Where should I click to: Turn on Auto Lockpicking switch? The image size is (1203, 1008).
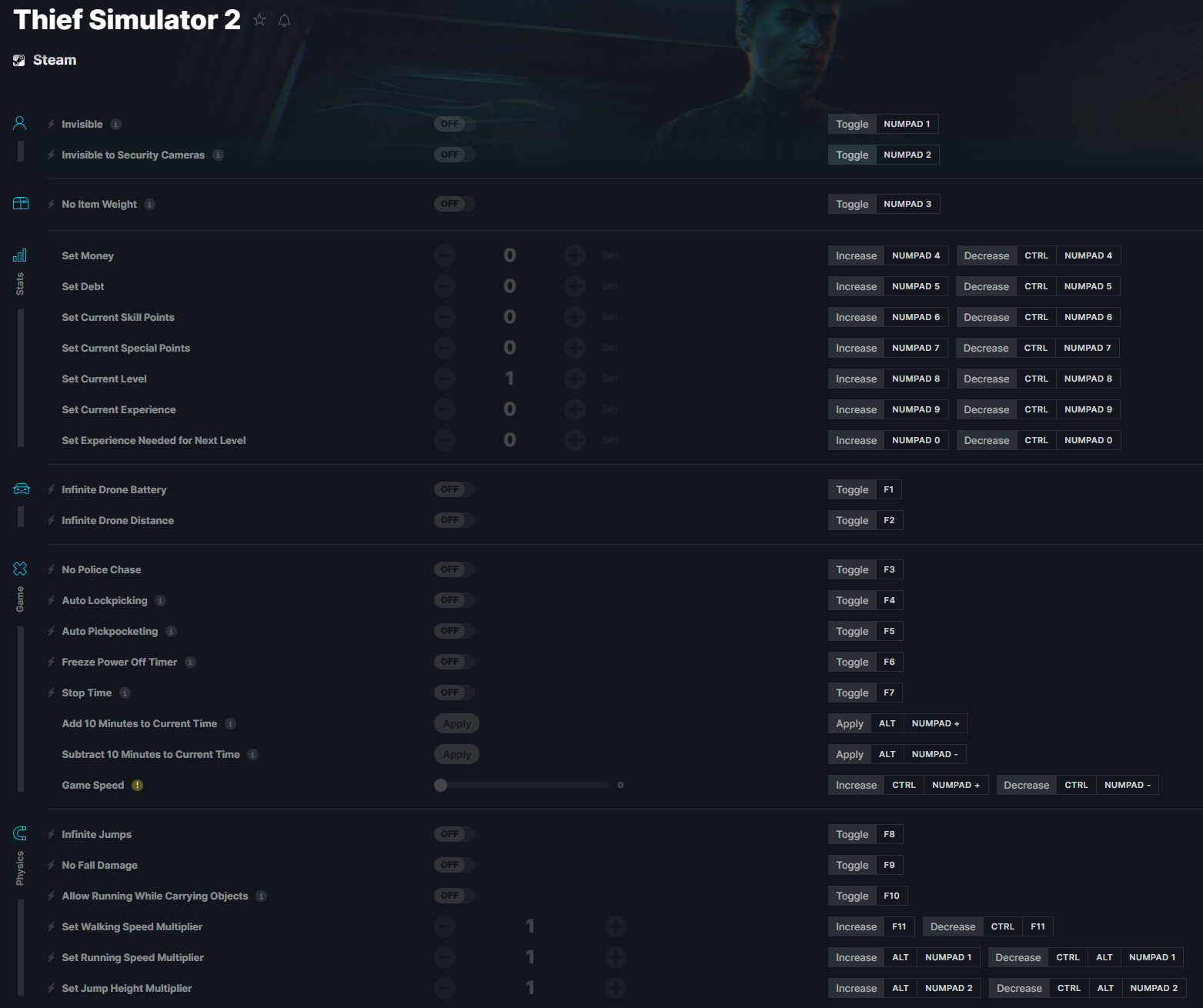coord(454,600)
